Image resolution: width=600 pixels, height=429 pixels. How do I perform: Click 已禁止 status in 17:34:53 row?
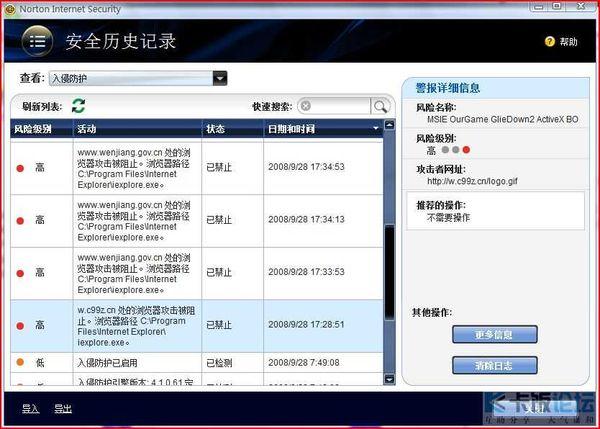tap(219, 167)
